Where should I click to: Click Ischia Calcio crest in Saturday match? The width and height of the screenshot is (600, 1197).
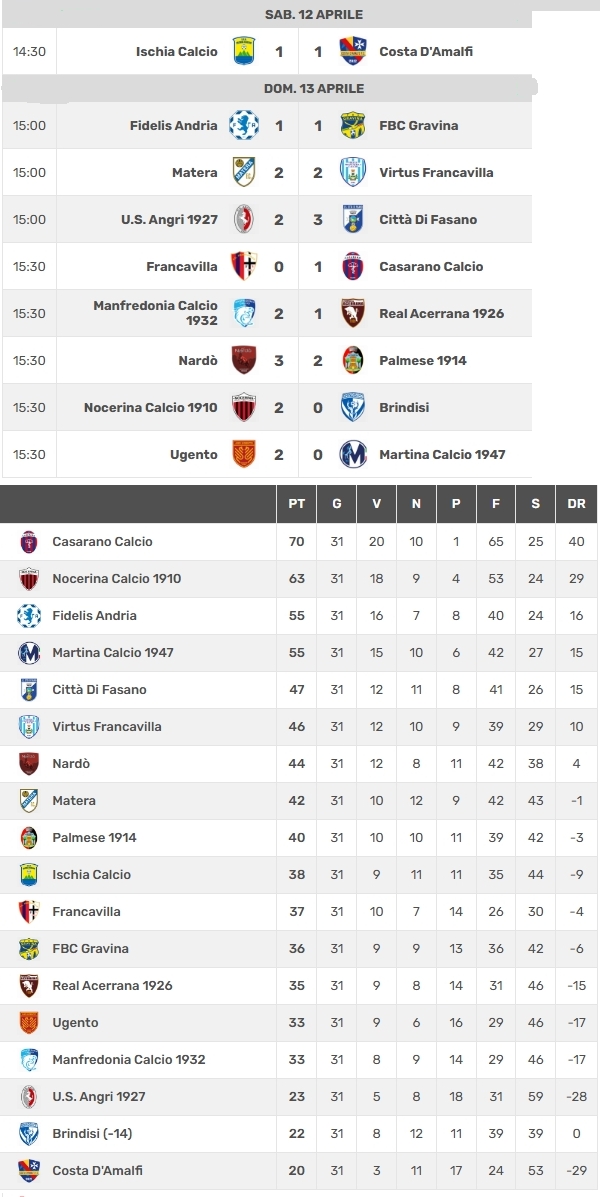[x=244, y=51]
